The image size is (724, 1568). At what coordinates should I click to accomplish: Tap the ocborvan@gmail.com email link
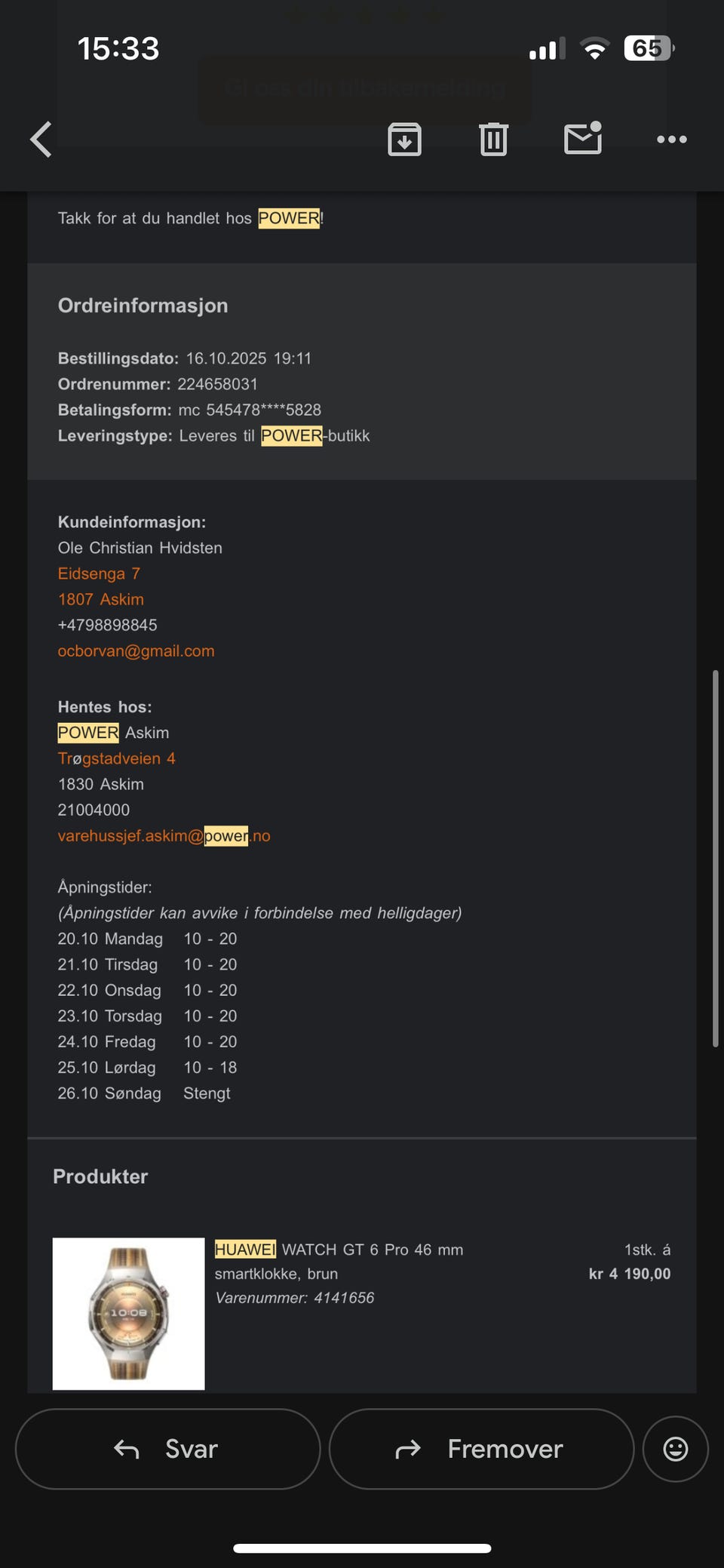[x=136, y=650]
